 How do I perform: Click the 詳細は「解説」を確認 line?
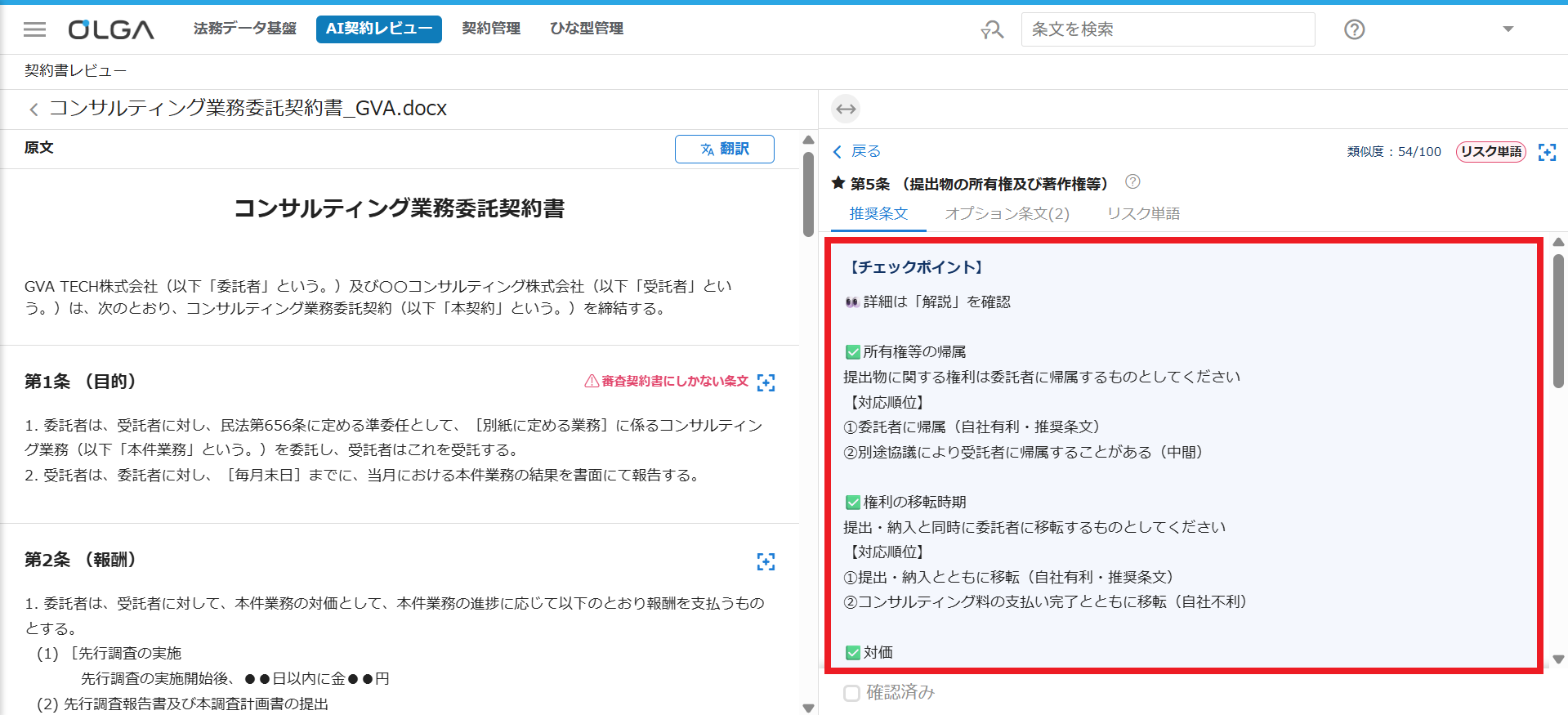[x=928, y=302]
